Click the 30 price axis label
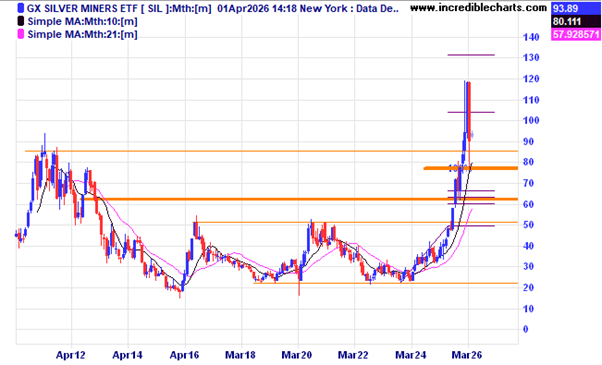Image resolution: width=602 pixels, height=365 pixels. pos(528,267)
